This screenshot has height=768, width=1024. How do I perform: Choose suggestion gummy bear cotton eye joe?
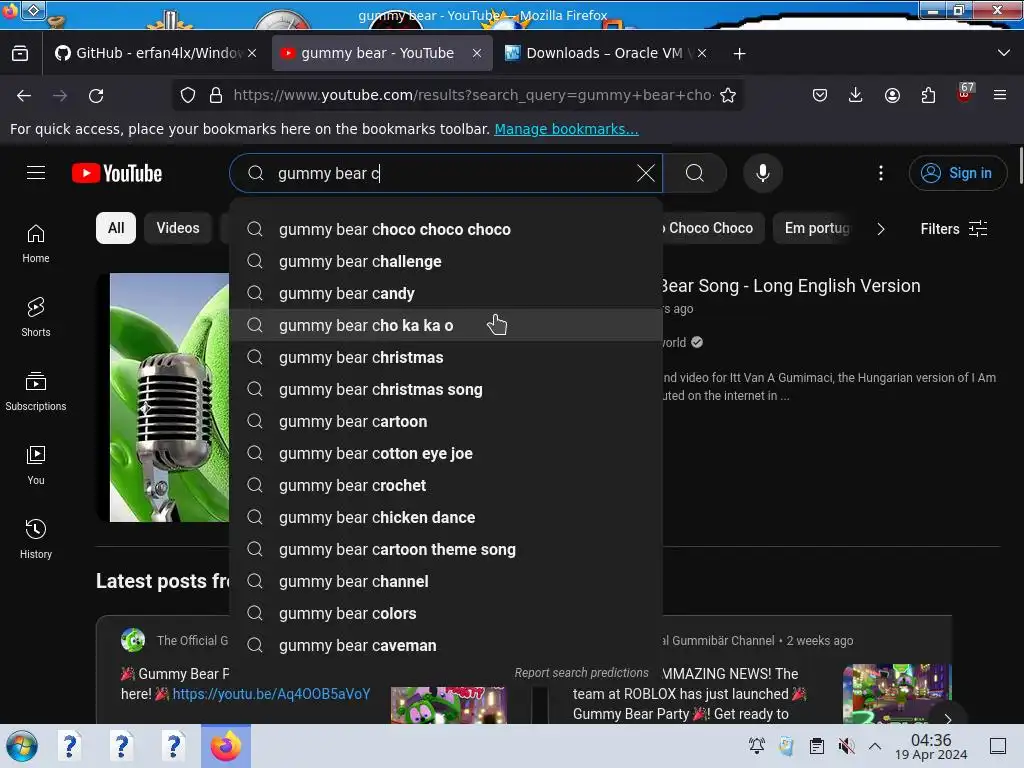pyautogui.click(x=446, y=453)
